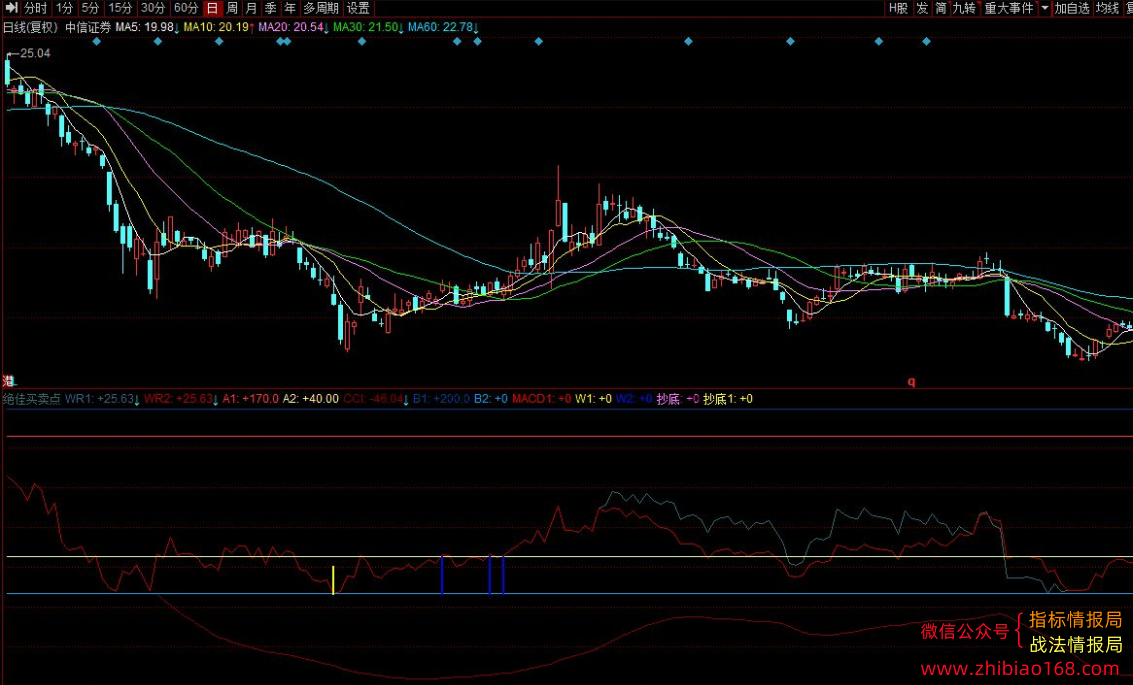Click the first blue diamond event marker
Viewport: 1133px width, 685px height.
(97, 41)
